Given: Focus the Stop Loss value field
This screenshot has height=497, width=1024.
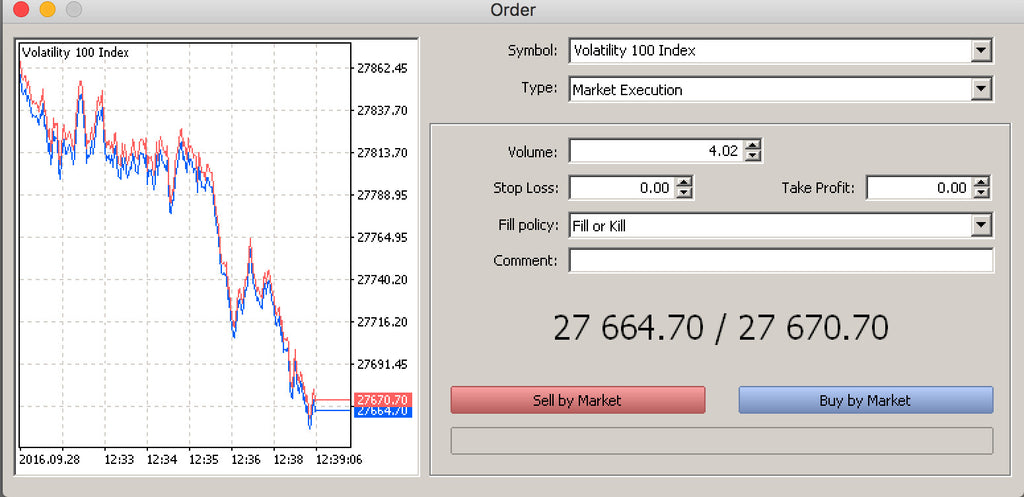Looking at the screenshot, I should (620, 188).
